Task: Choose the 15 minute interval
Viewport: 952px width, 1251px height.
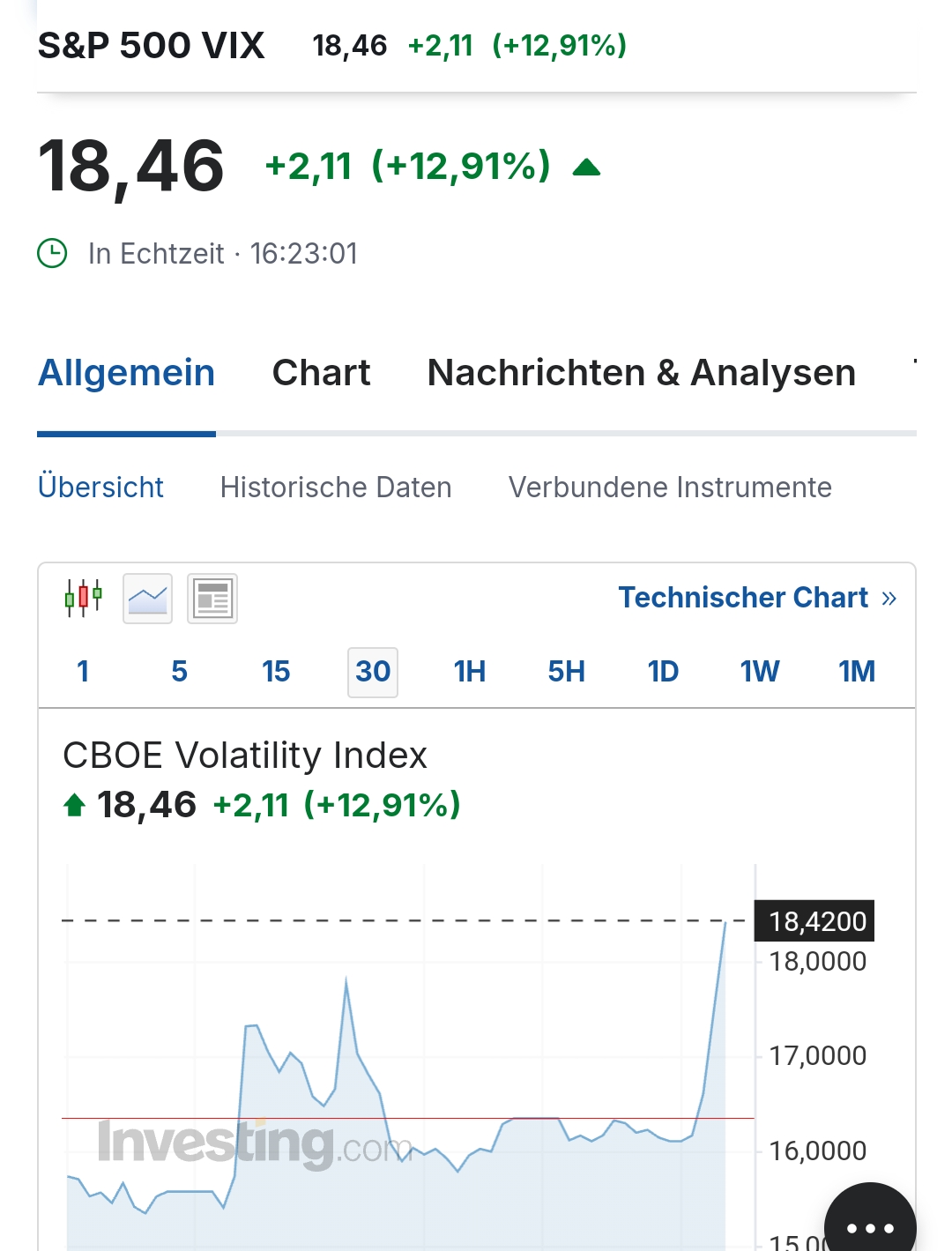Action: point(276,672)
